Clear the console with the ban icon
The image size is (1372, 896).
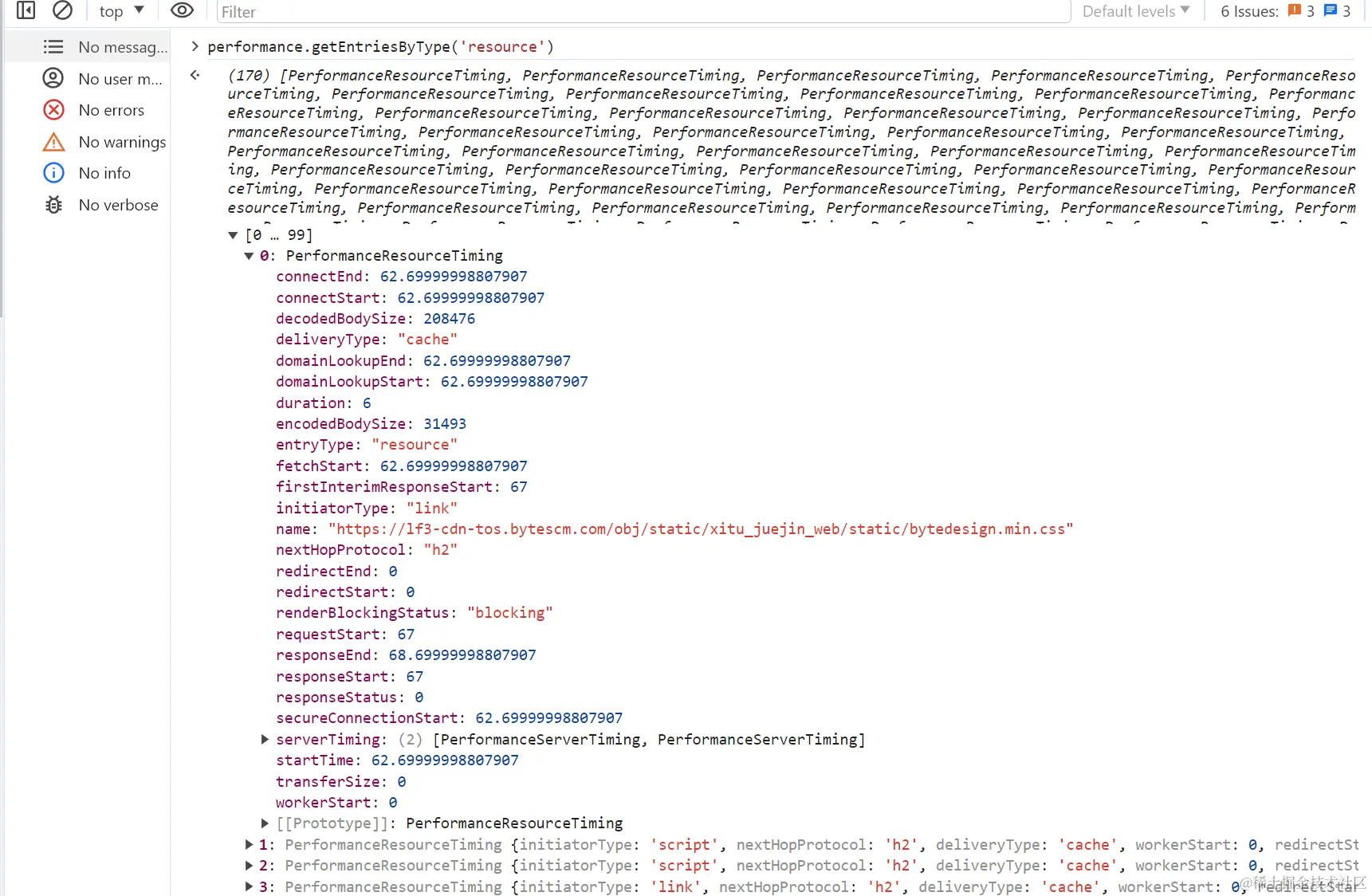[x=62, y=10]
